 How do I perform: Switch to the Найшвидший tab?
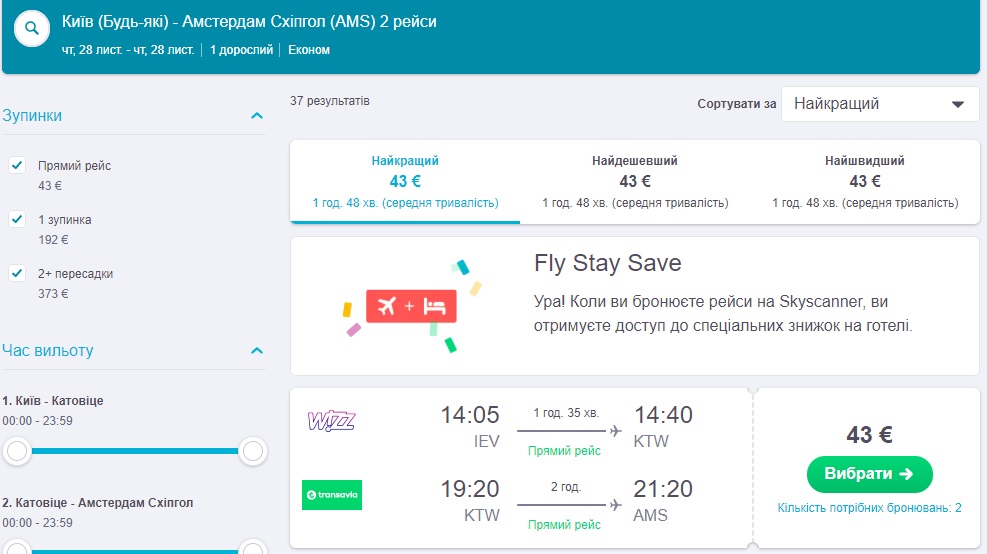tap(865, 181)
